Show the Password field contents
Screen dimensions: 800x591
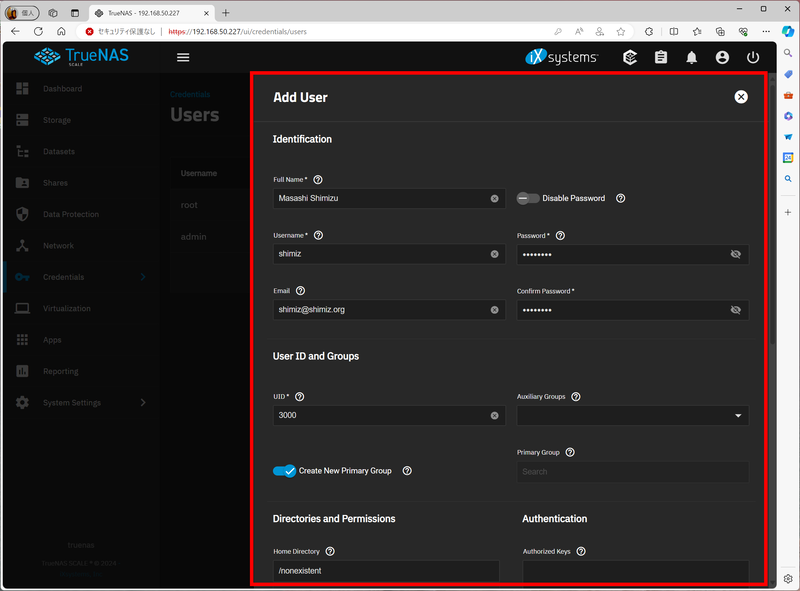(735, 254)
